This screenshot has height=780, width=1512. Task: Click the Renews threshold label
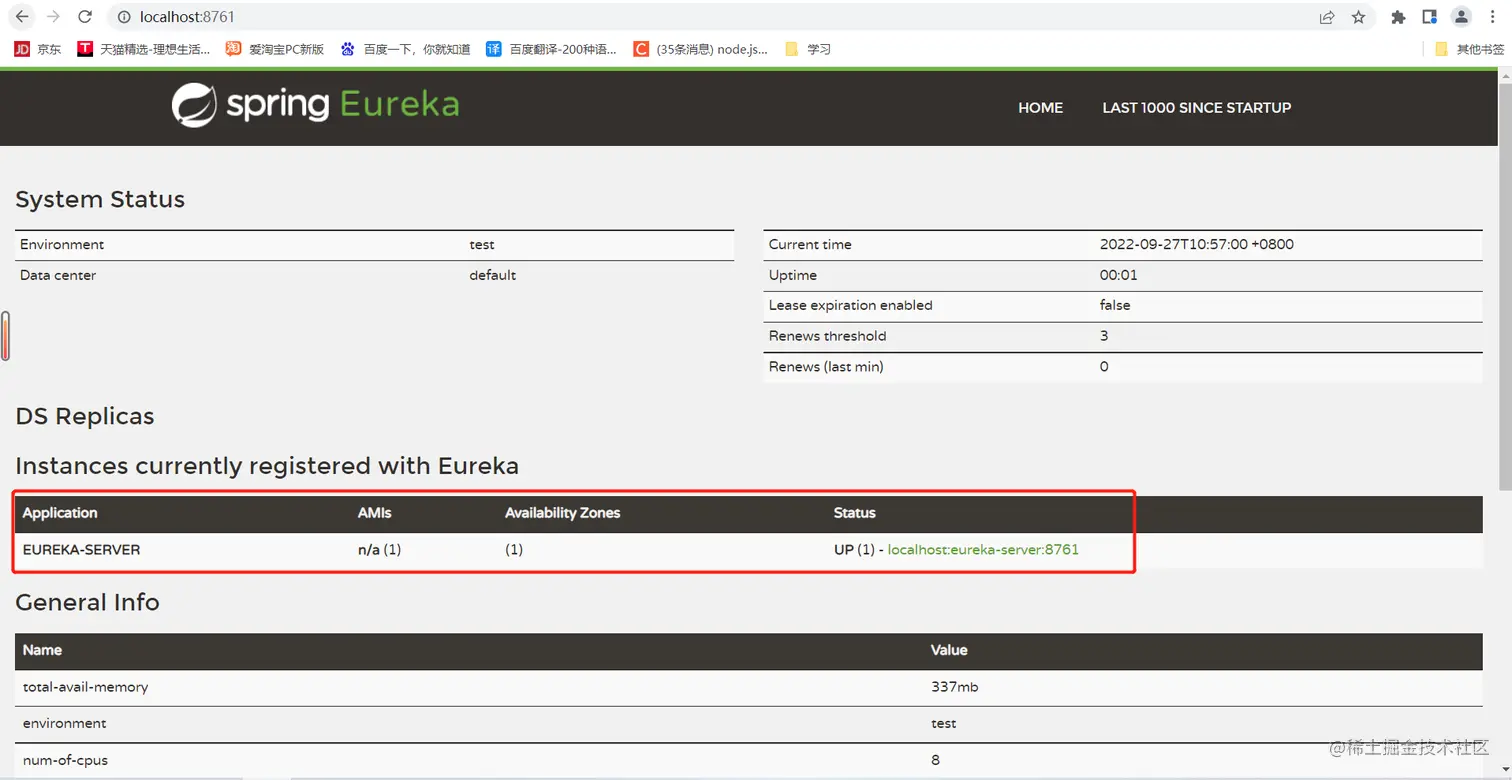tap(827, 336)
